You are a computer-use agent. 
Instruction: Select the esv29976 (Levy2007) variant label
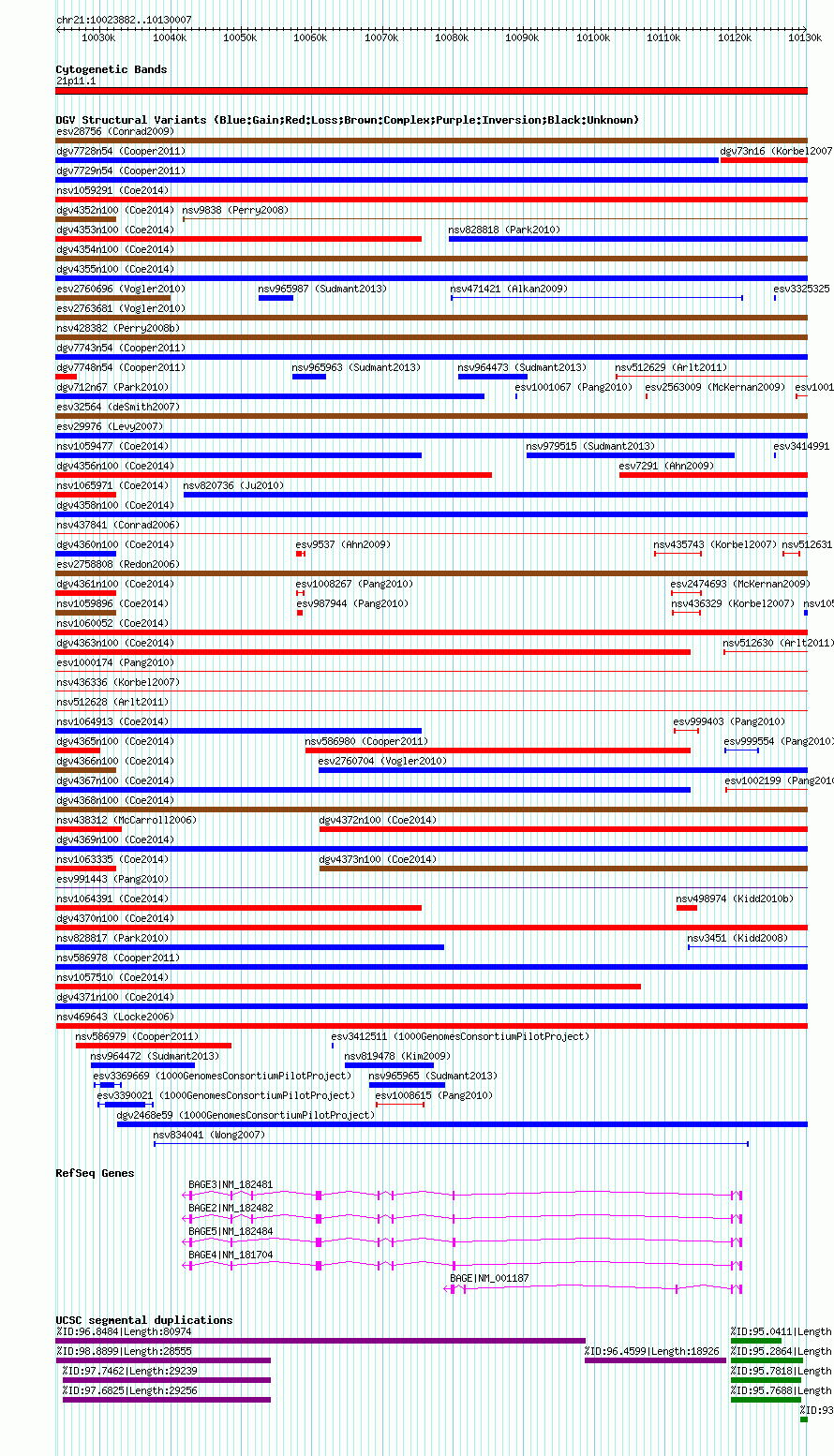110,427
